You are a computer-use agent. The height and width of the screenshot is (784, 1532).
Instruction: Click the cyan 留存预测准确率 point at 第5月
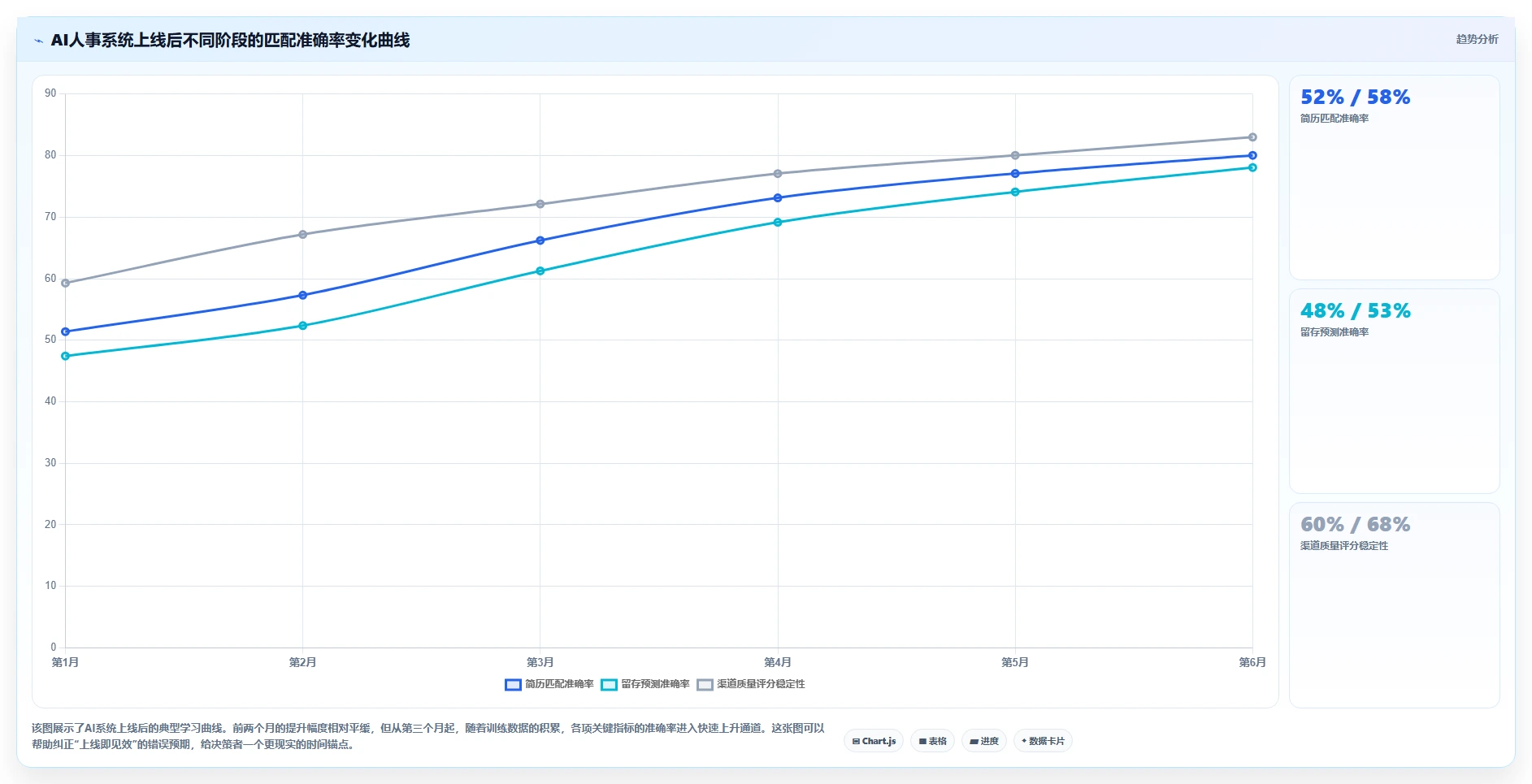1015,192
